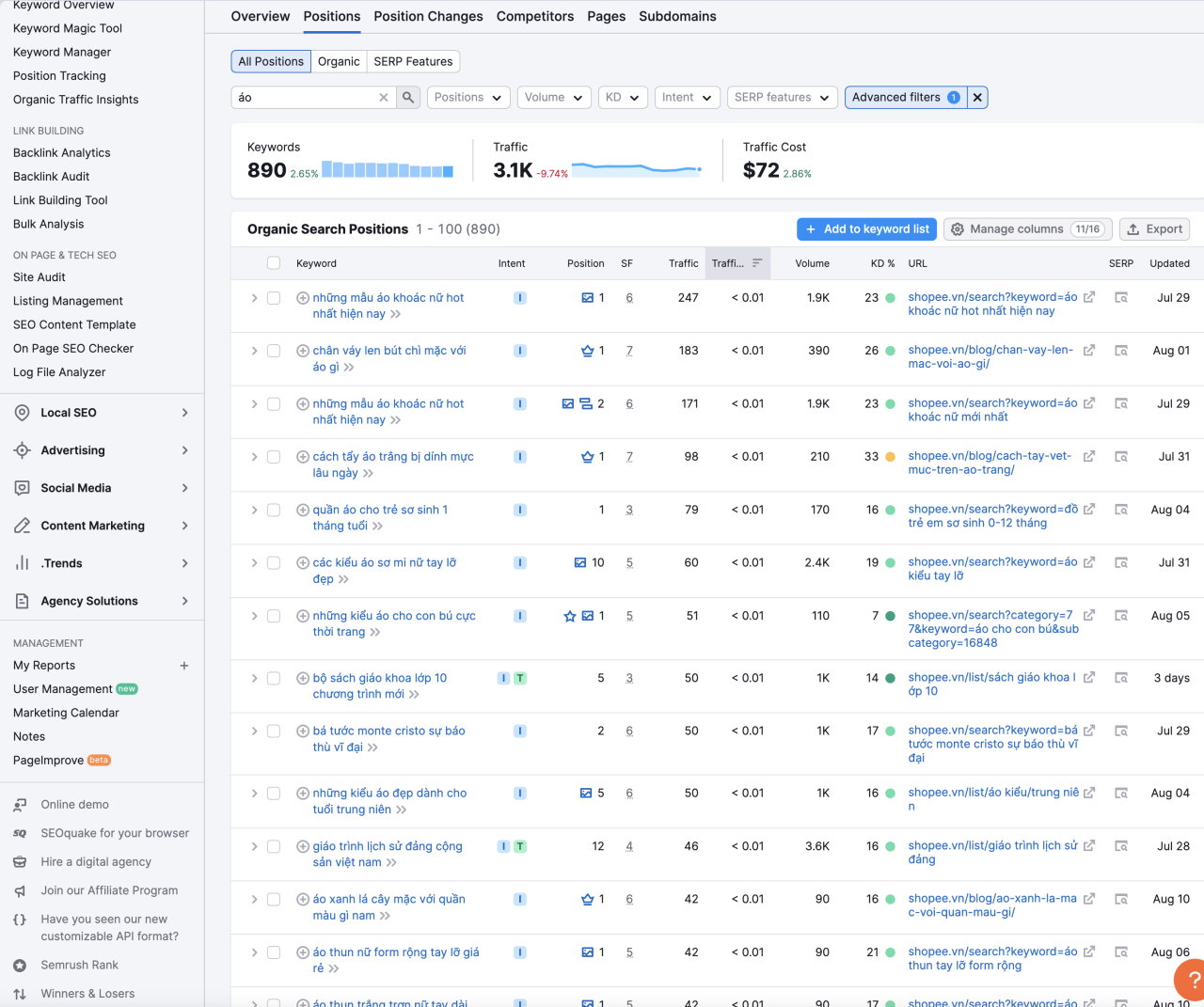Toggle the select-all checkbox in table header
Viewport: 1204px width, 1007px height.
pyautogui.click(x=274, y=263)
